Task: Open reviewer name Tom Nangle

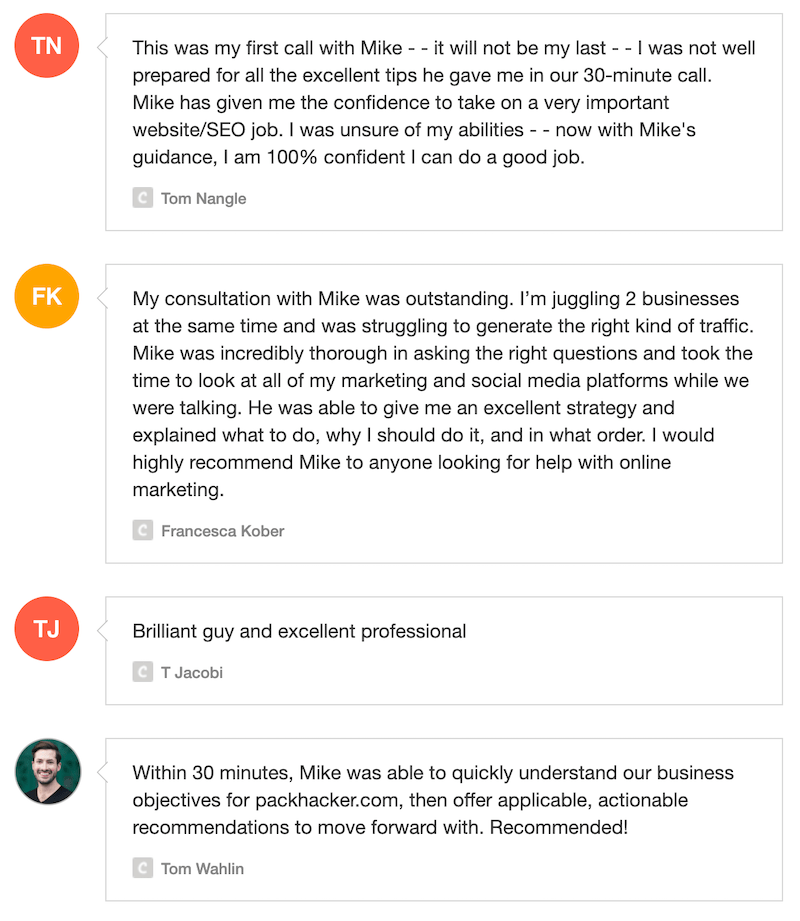Action: click(x=203, y=198)
